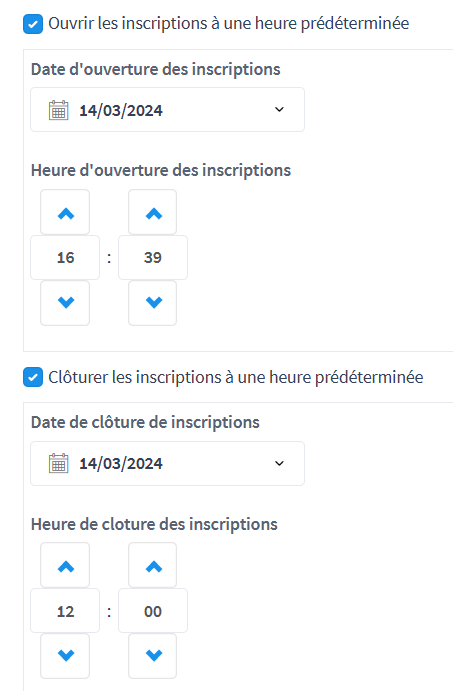Increase the registration closing minutes
The image size is (453, 691).
pyautogui.click(x=152, y=565)
